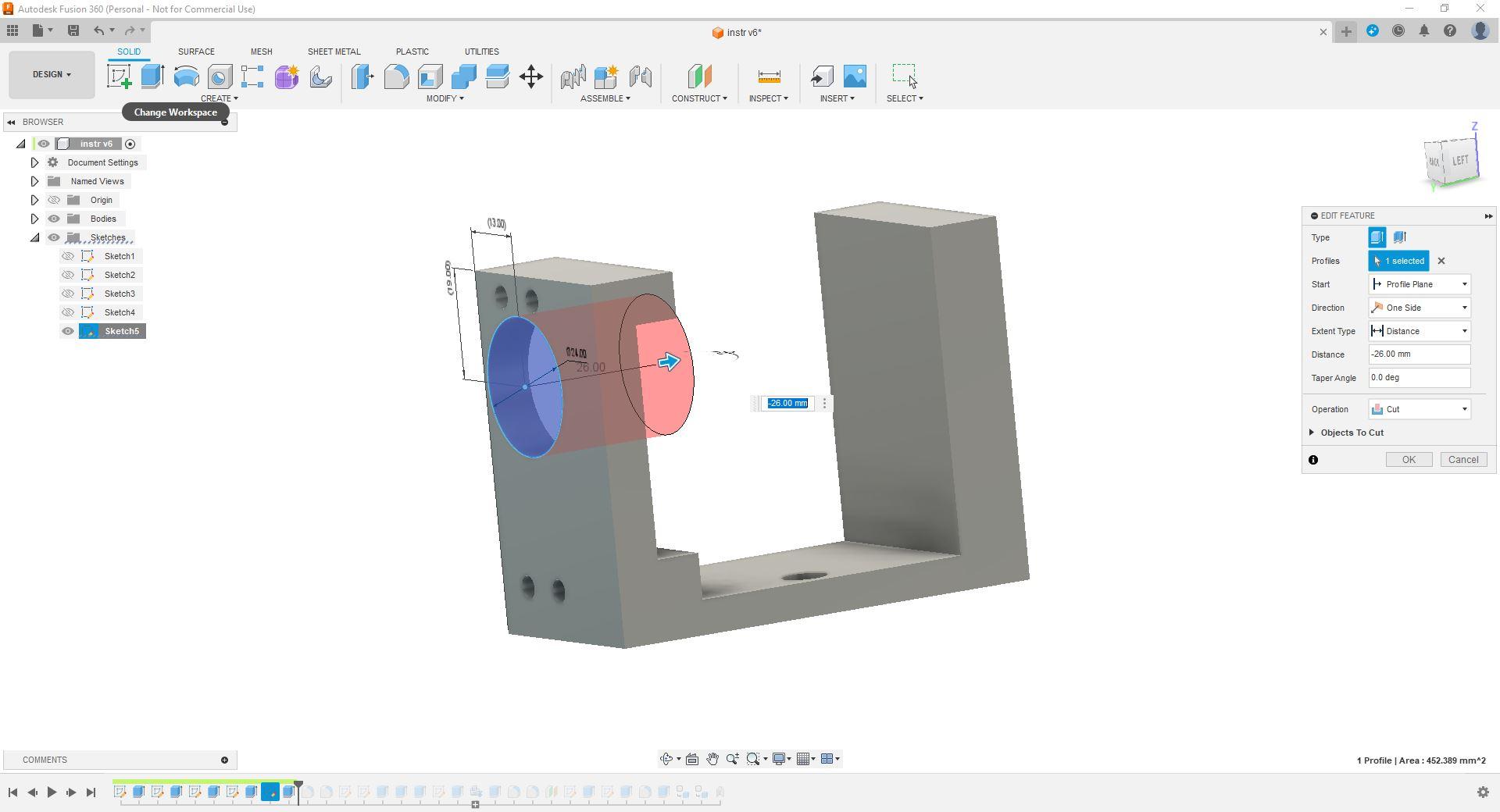Toggle visibility of Sketch3
The height and width of the screenshot is (812, 1500).
[68, 294]
